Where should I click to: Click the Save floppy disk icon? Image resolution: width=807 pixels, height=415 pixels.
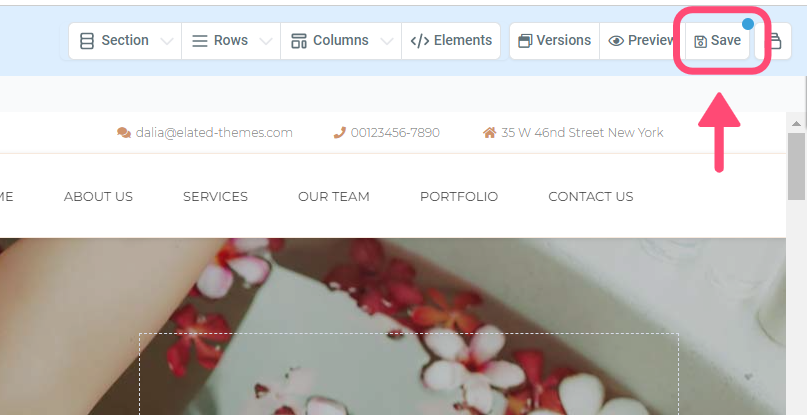pyautogui.click(x=700, y=42)
